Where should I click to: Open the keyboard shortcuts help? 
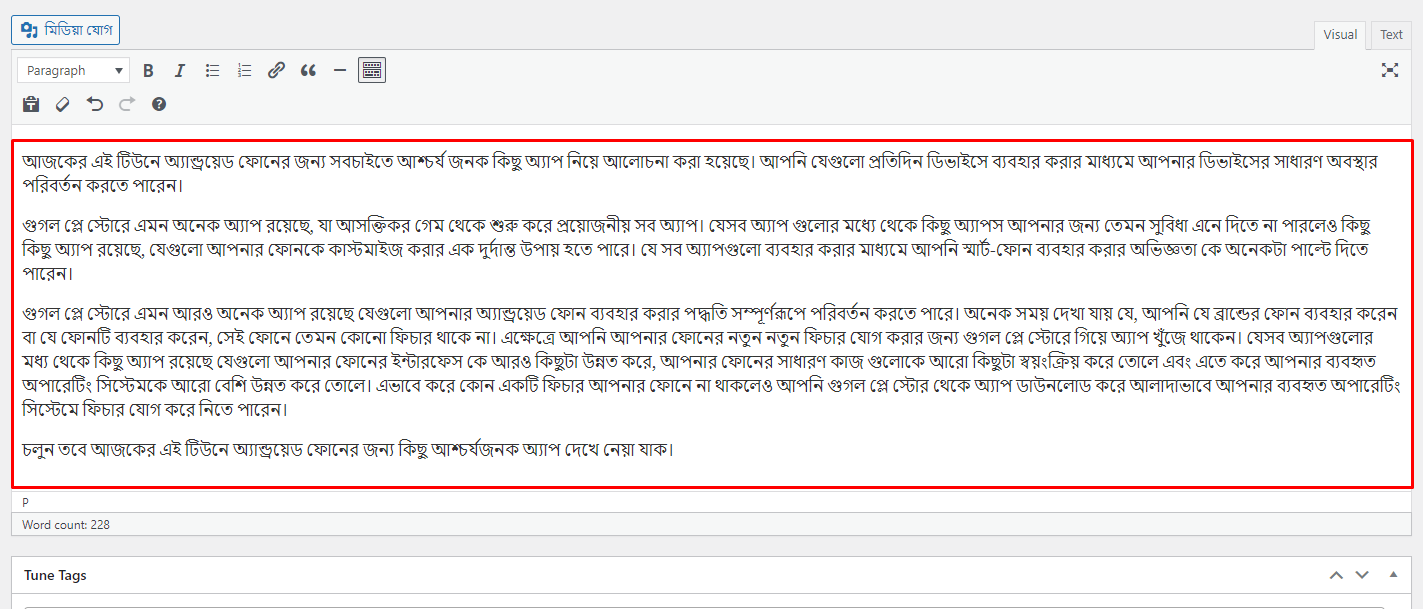(x=158, y=104)
